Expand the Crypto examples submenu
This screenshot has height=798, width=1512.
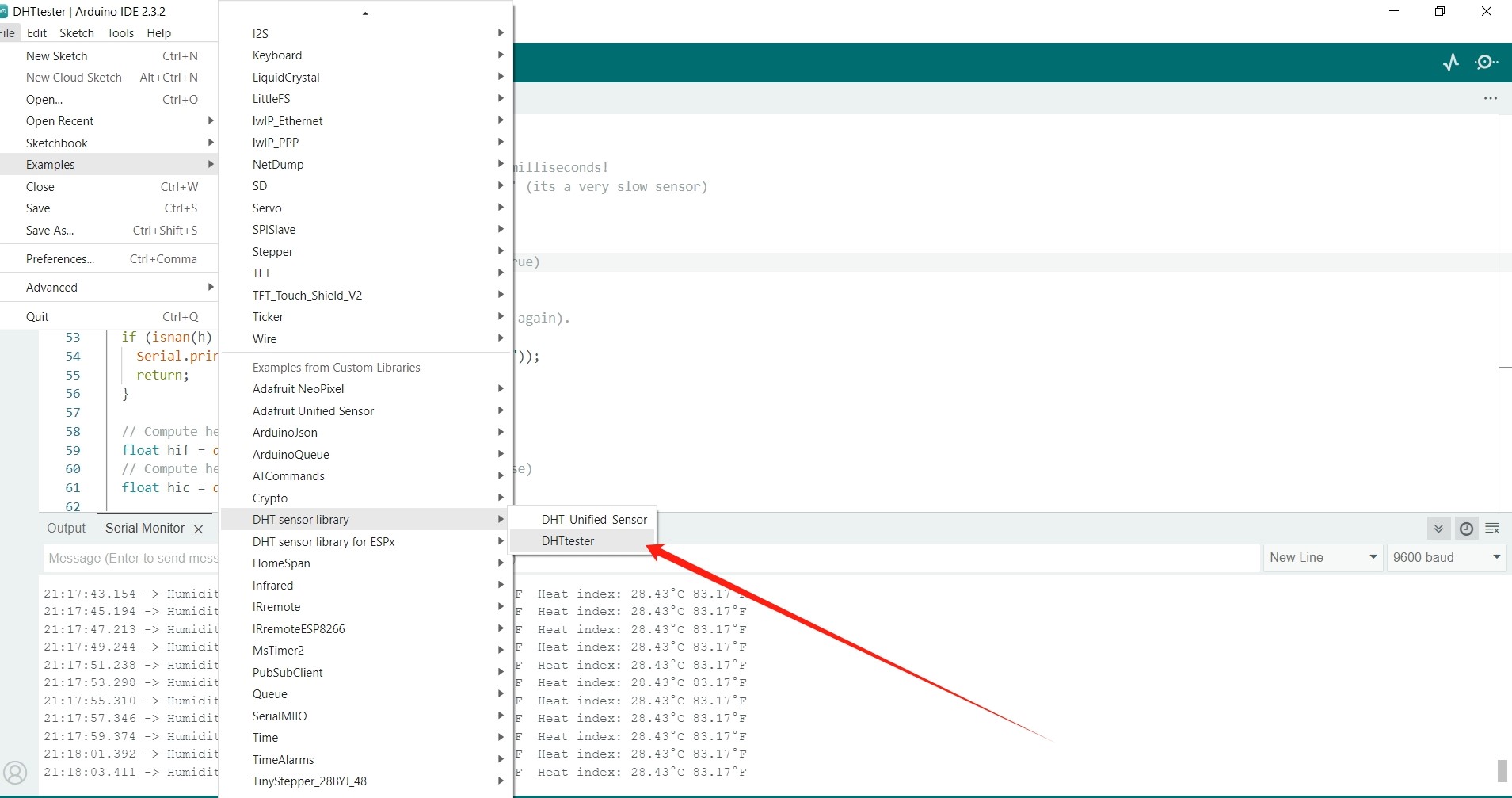point(366,498)
